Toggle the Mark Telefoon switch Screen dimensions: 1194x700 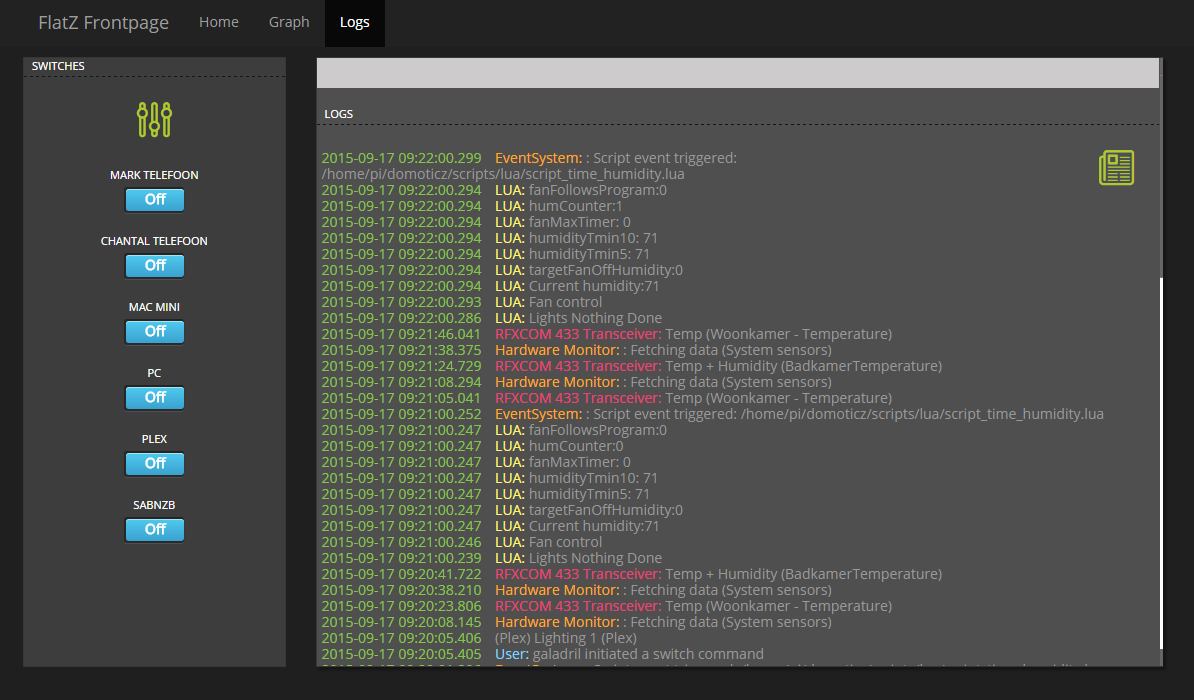[x=155, y=200]
